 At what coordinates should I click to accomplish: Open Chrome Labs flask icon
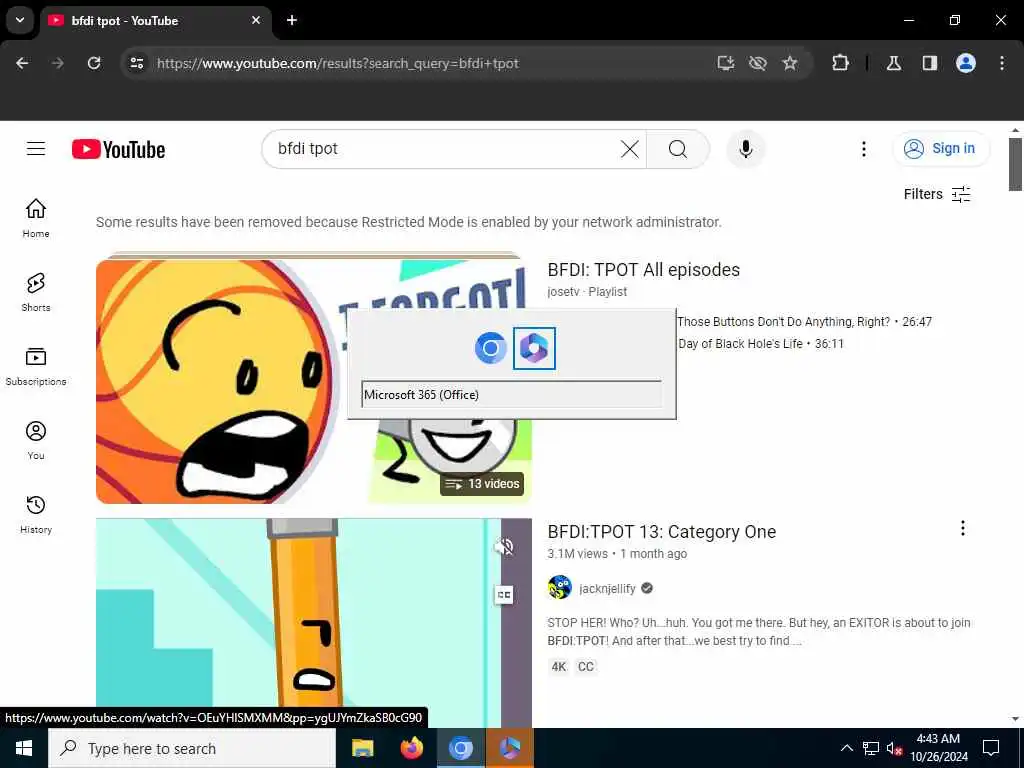(x=894, y=63)
